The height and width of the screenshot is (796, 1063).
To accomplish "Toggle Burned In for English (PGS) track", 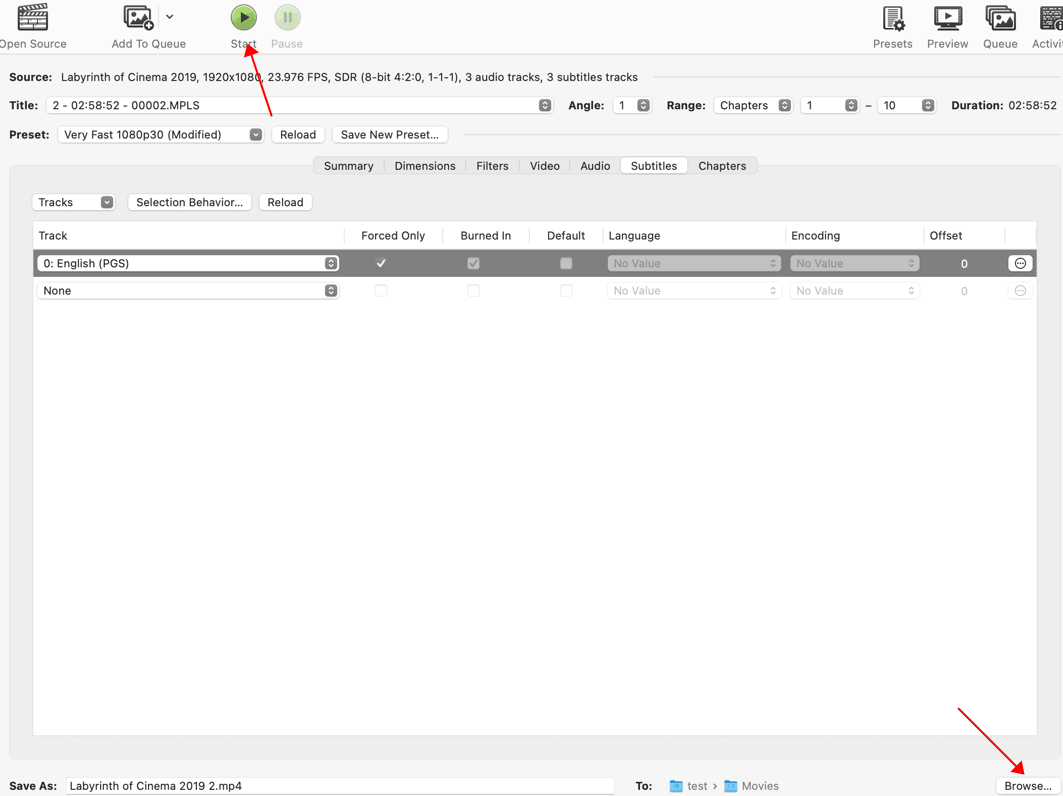I will point(473,263).
